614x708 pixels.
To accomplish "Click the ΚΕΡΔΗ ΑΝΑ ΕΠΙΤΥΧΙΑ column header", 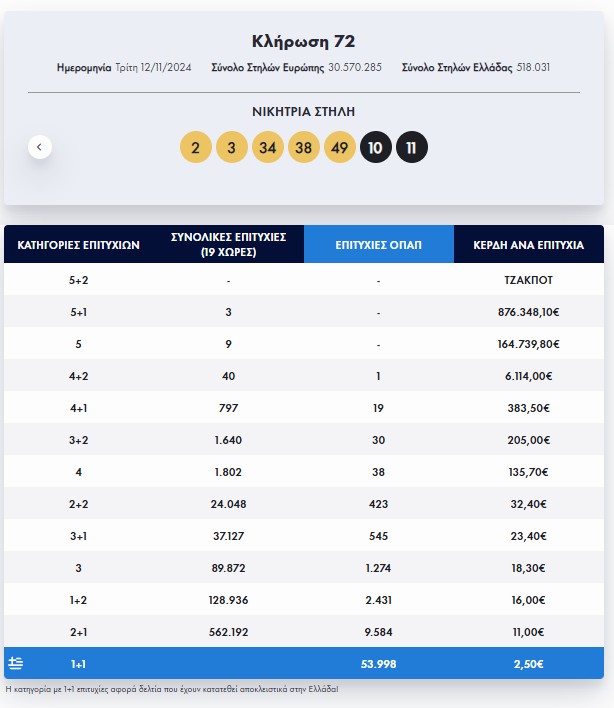I will point(529,244).
